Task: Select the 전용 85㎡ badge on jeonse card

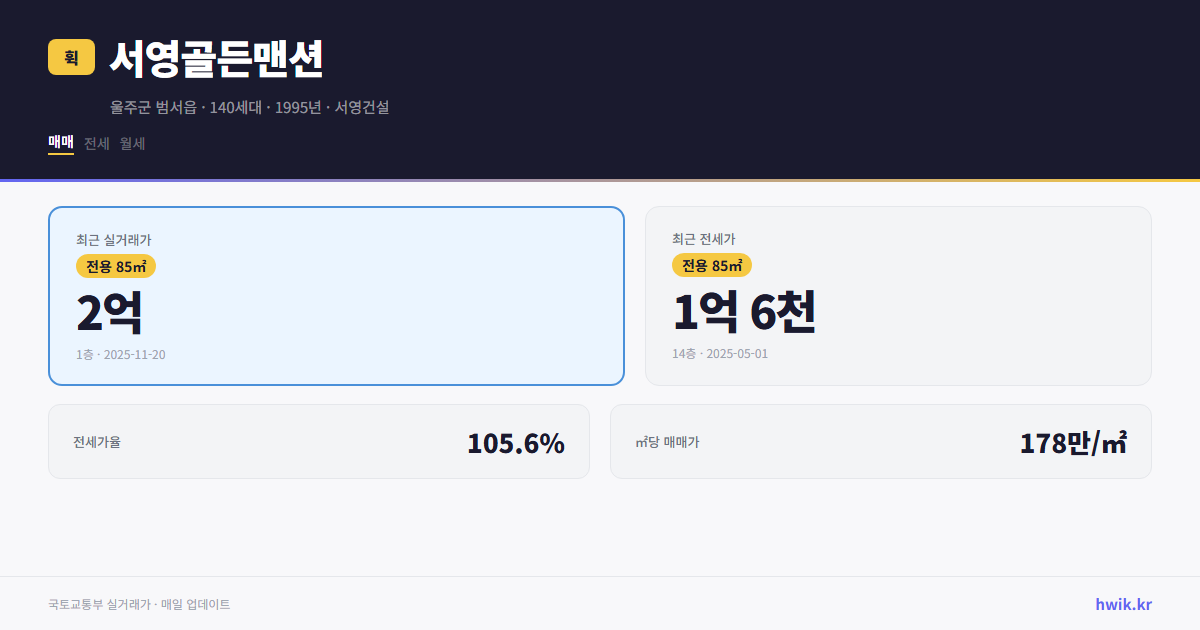Action: click(712, 266)
